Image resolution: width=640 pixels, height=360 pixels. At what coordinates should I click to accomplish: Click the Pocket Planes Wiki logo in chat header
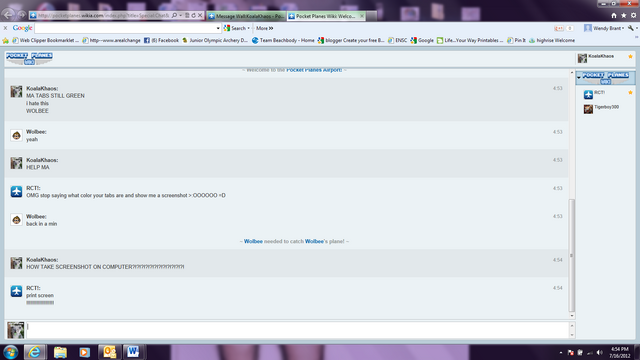tap(29, 59)
